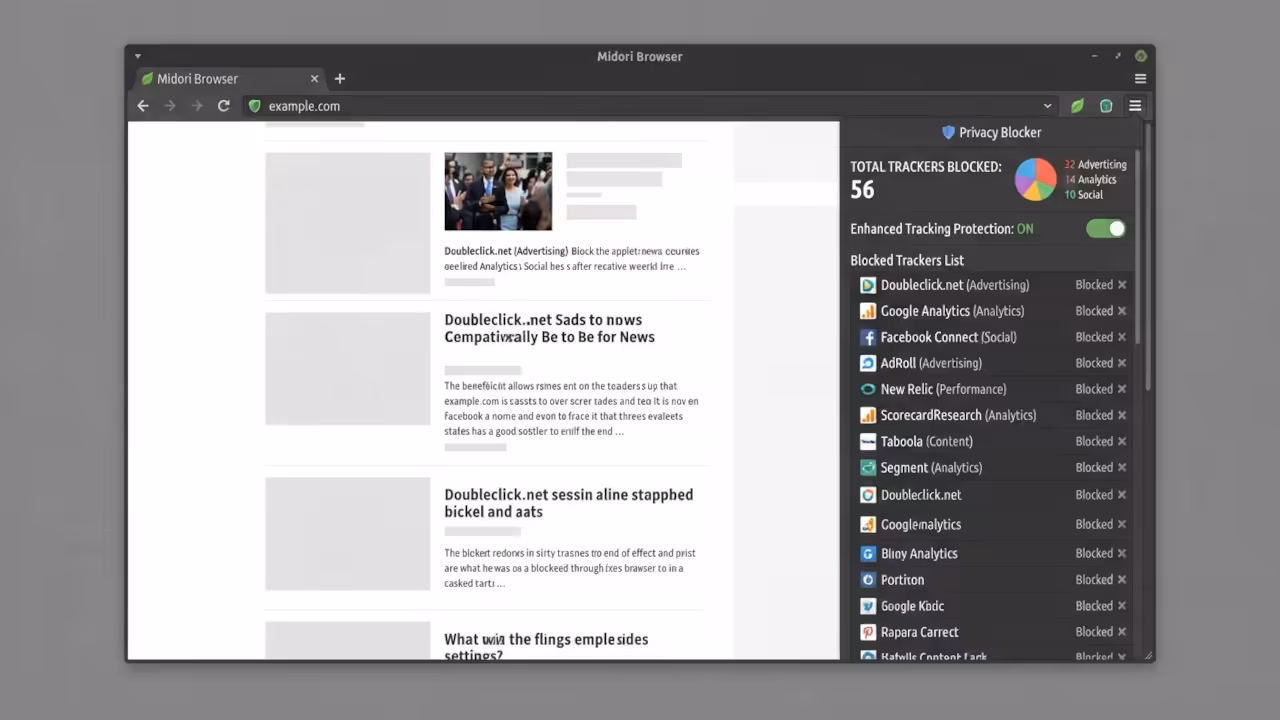Click the Rapara Carrect tracker icon
This screenshot has width=1280, height=720.
pos(868,632)
